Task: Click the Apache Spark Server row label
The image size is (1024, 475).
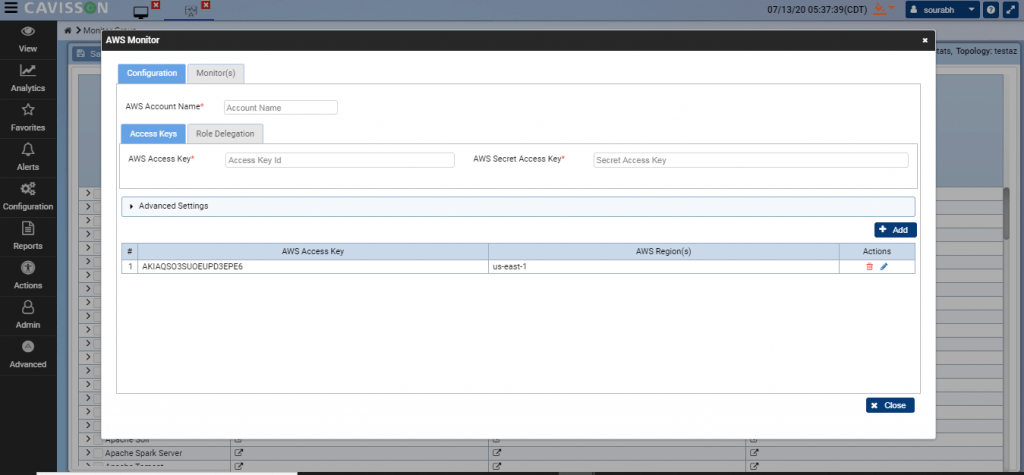Action: tap(144, 453)
